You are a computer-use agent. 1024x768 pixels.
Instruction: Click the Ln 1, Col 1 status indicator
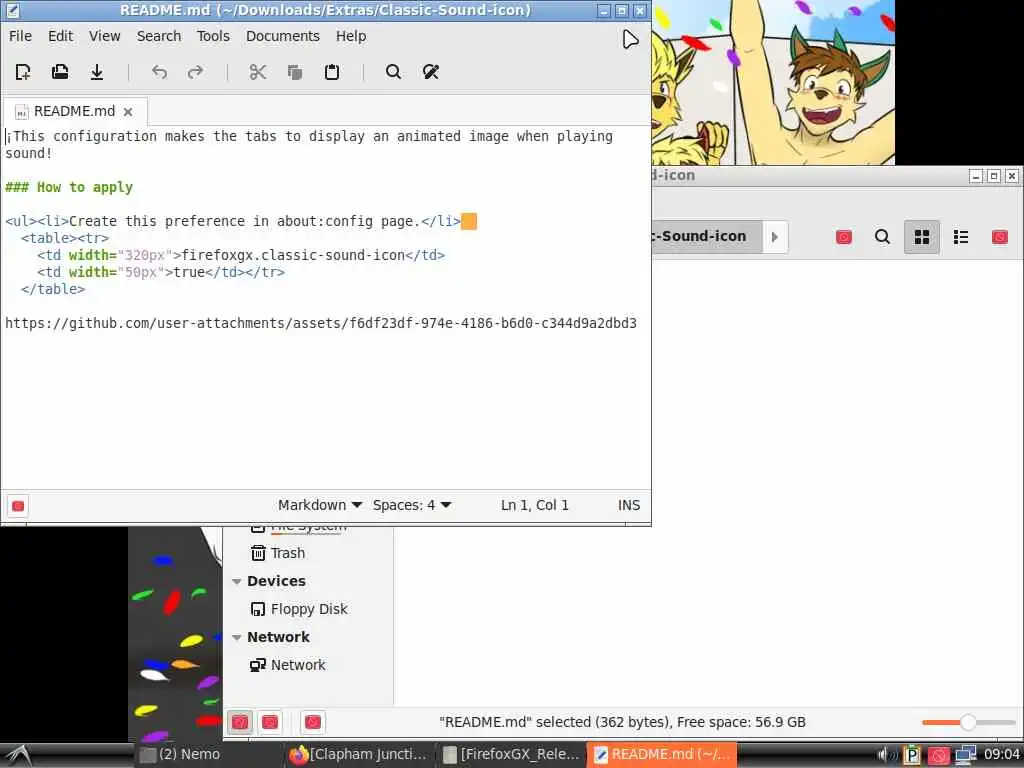point(535,505)
